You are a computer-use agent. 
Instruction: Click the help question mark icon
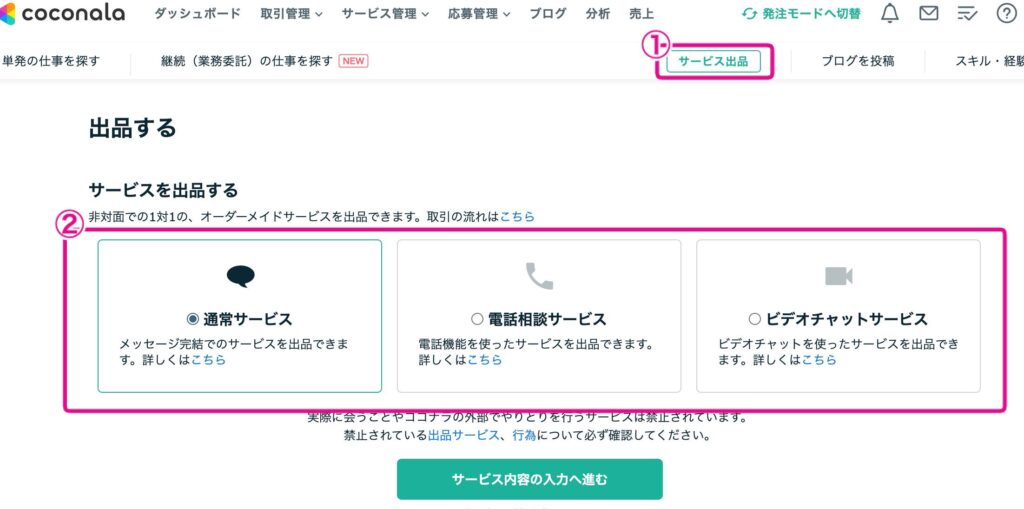[1006, 14]
